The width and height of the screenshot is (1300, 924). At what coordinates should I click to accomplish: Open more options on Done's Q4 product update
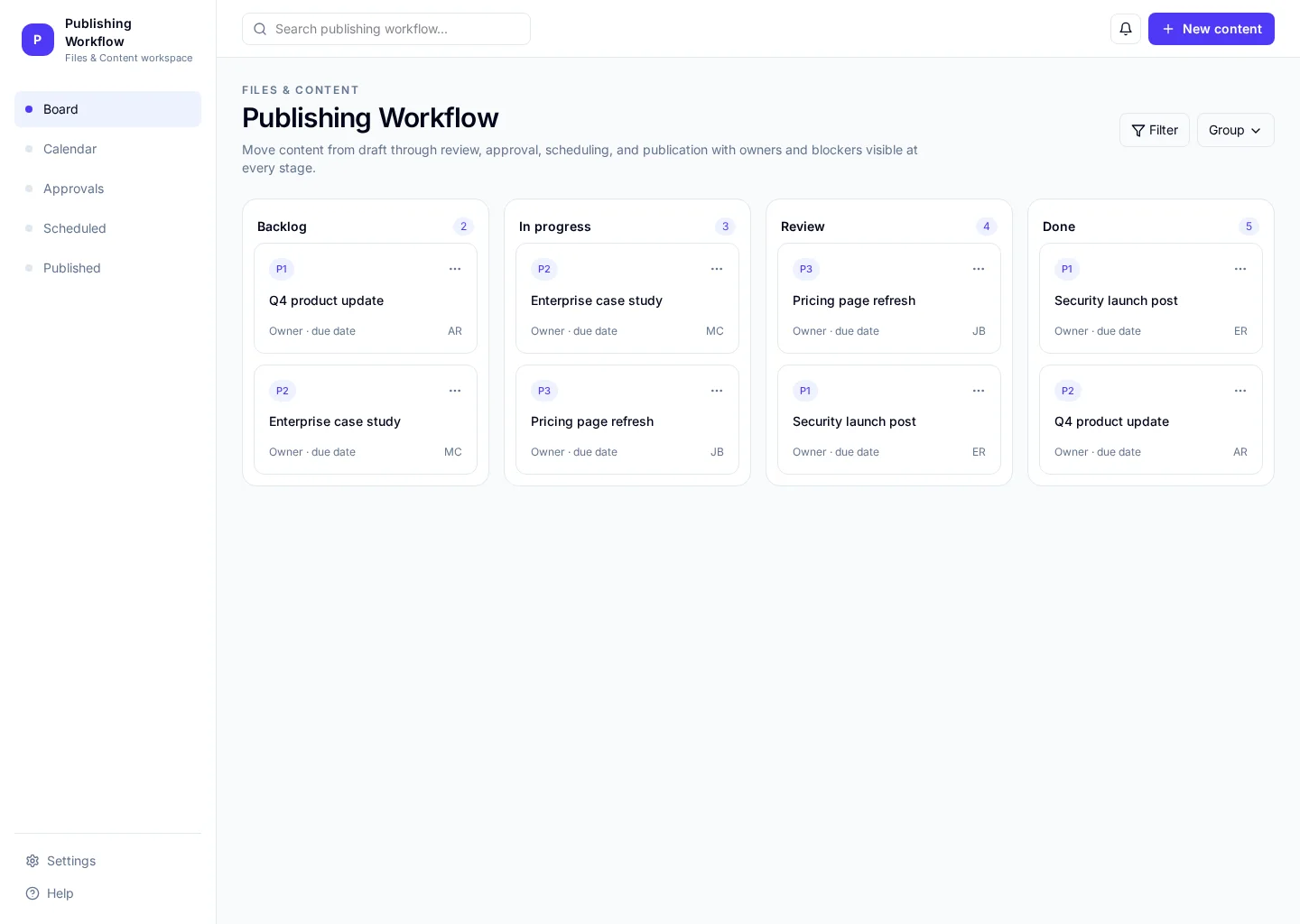[1240, 391]
